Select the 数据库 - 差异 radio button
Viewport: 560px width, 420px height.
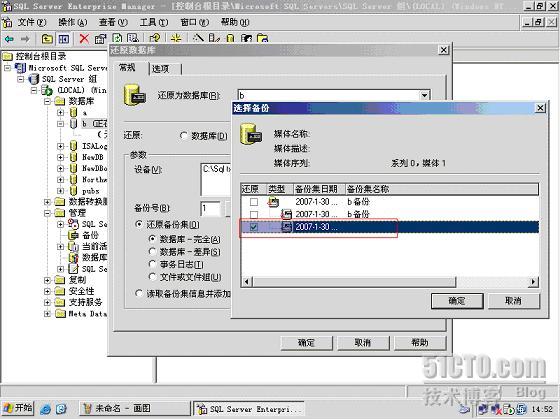point(152,252)
